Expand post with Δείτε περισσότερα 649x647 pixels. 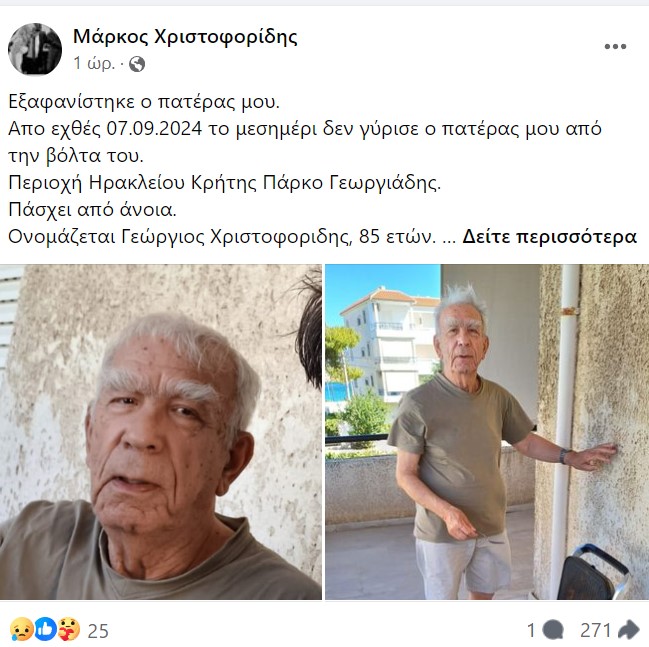[549, 237]
